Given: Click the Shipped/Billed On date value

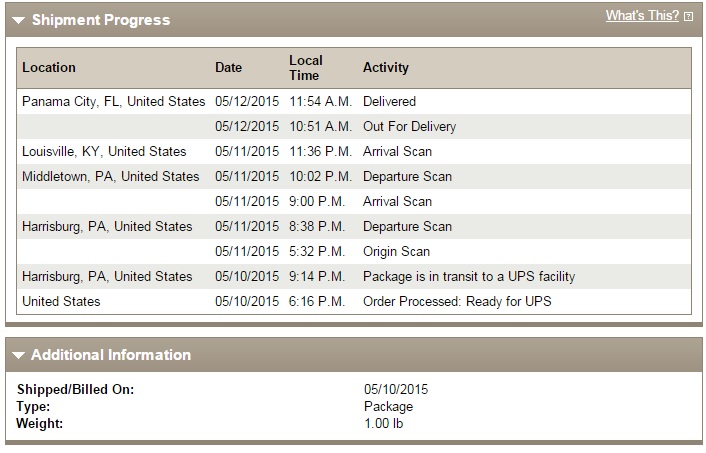Looking at the screenshot, I should 396,389.
